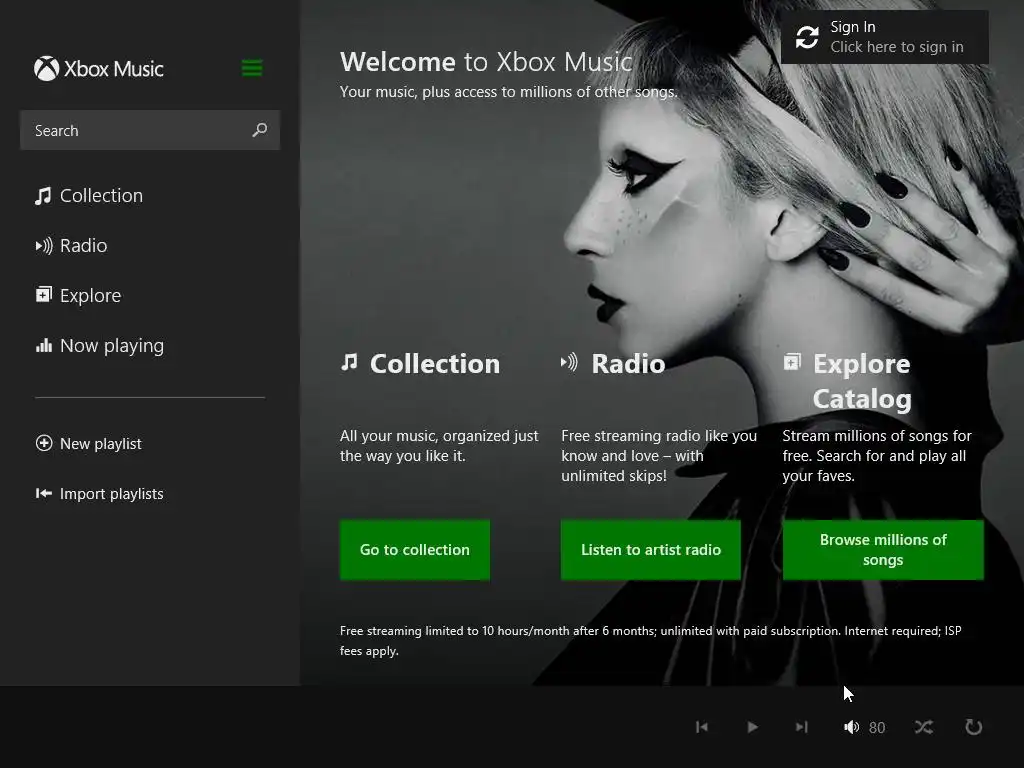This screenshot has height=768, width=1024.
Task: Click 'All your music, organized' description
Action: click(x=439, y=445)
